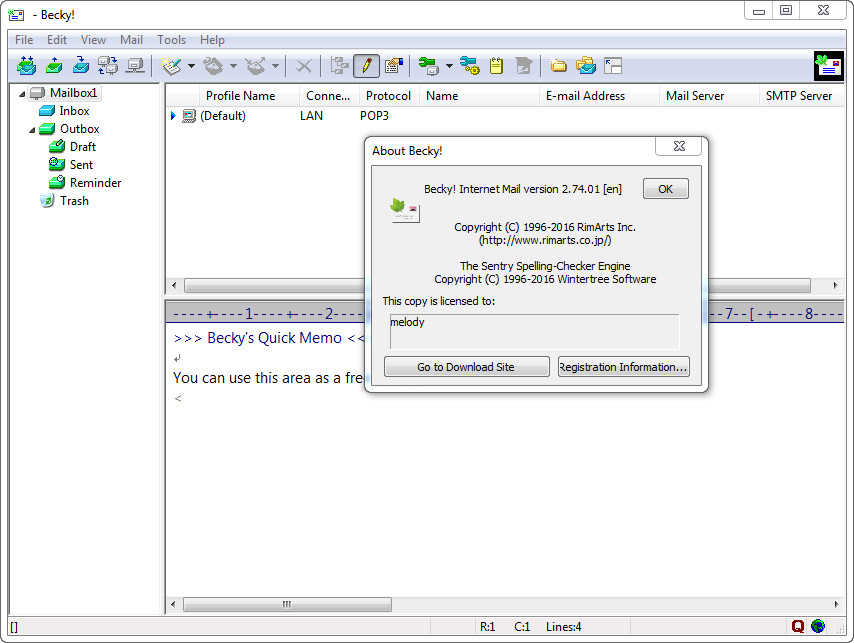This screenshot has height=643, width=854.
Task: Open the compose message dropdown arrow
Action: [191, 66]
